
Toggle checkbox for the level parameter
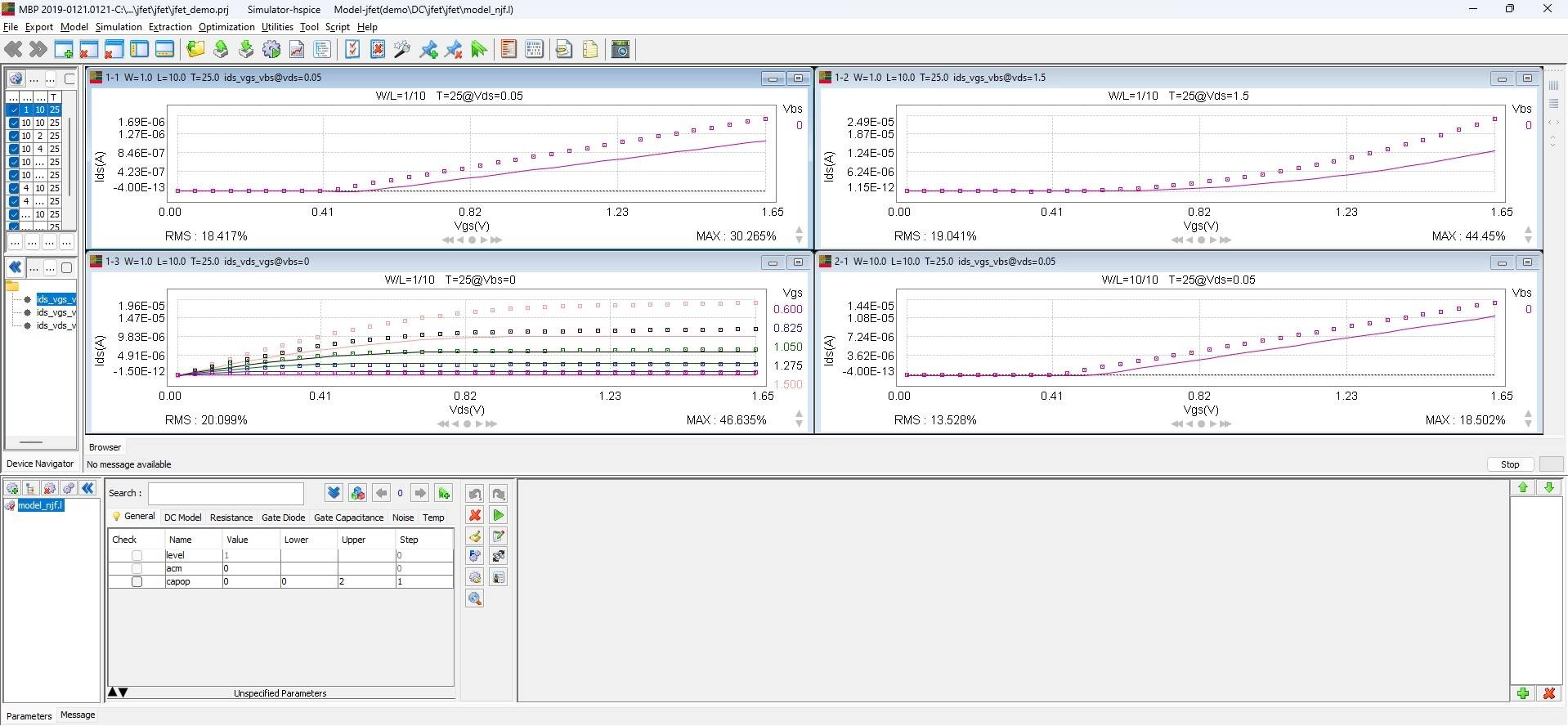(137, 555)
